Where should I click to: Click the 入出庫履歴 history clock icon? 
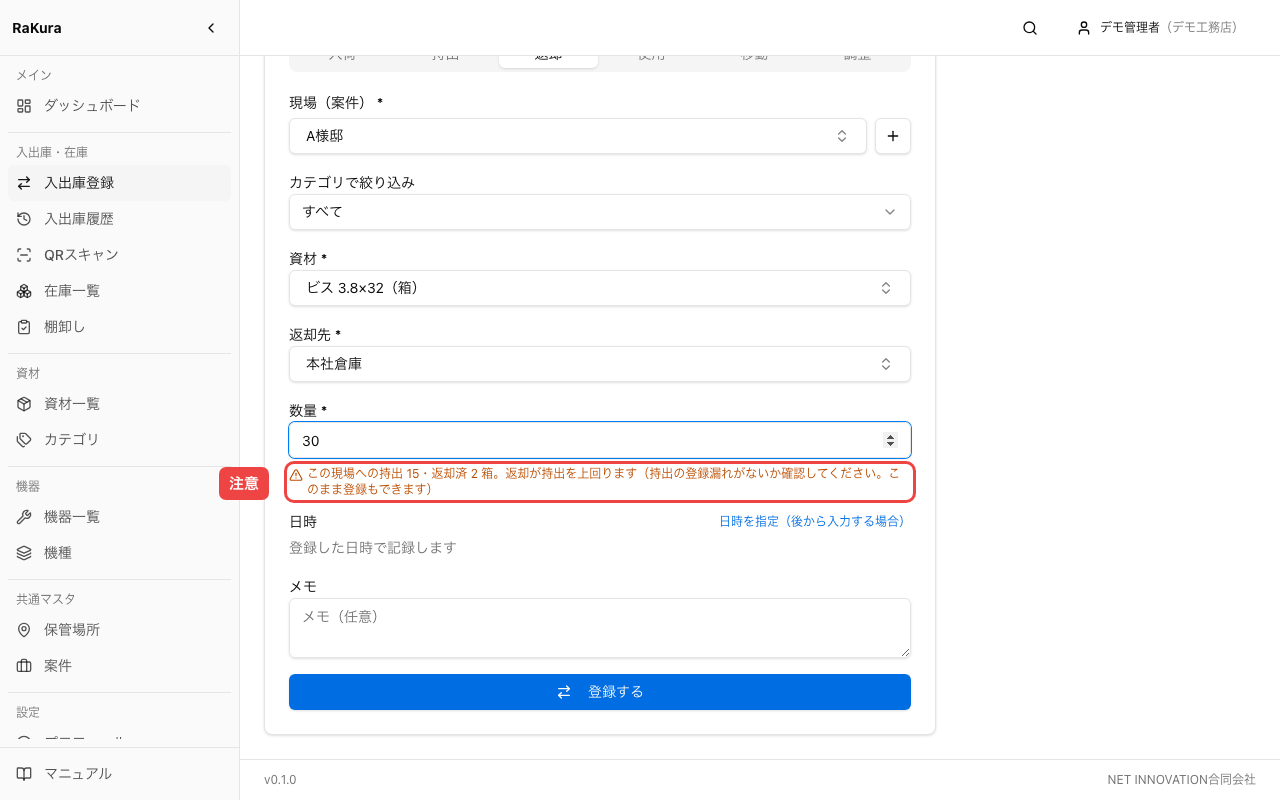(x=24, y=219)
